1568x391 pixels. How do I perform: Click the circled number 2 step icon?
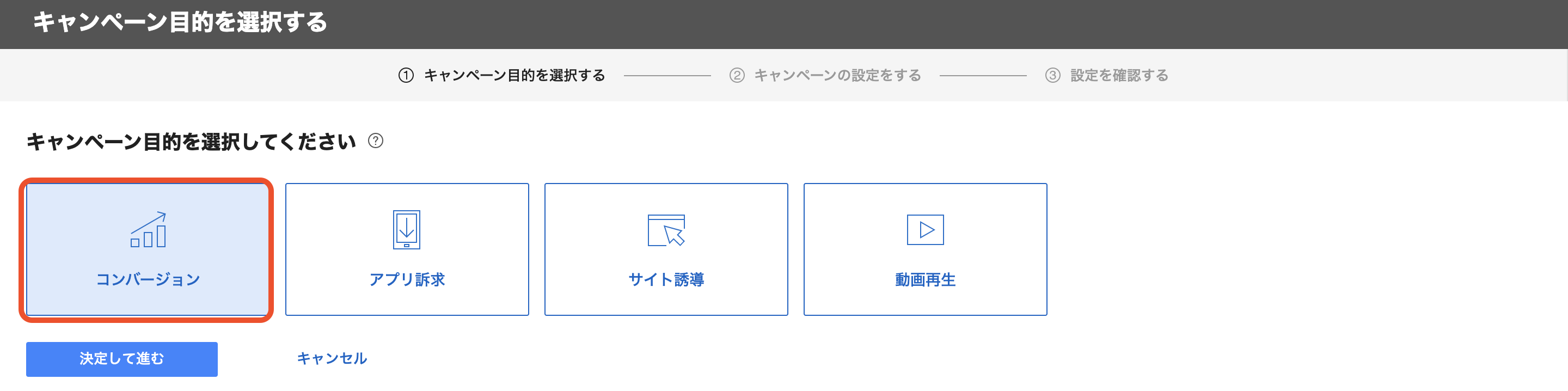737,75
